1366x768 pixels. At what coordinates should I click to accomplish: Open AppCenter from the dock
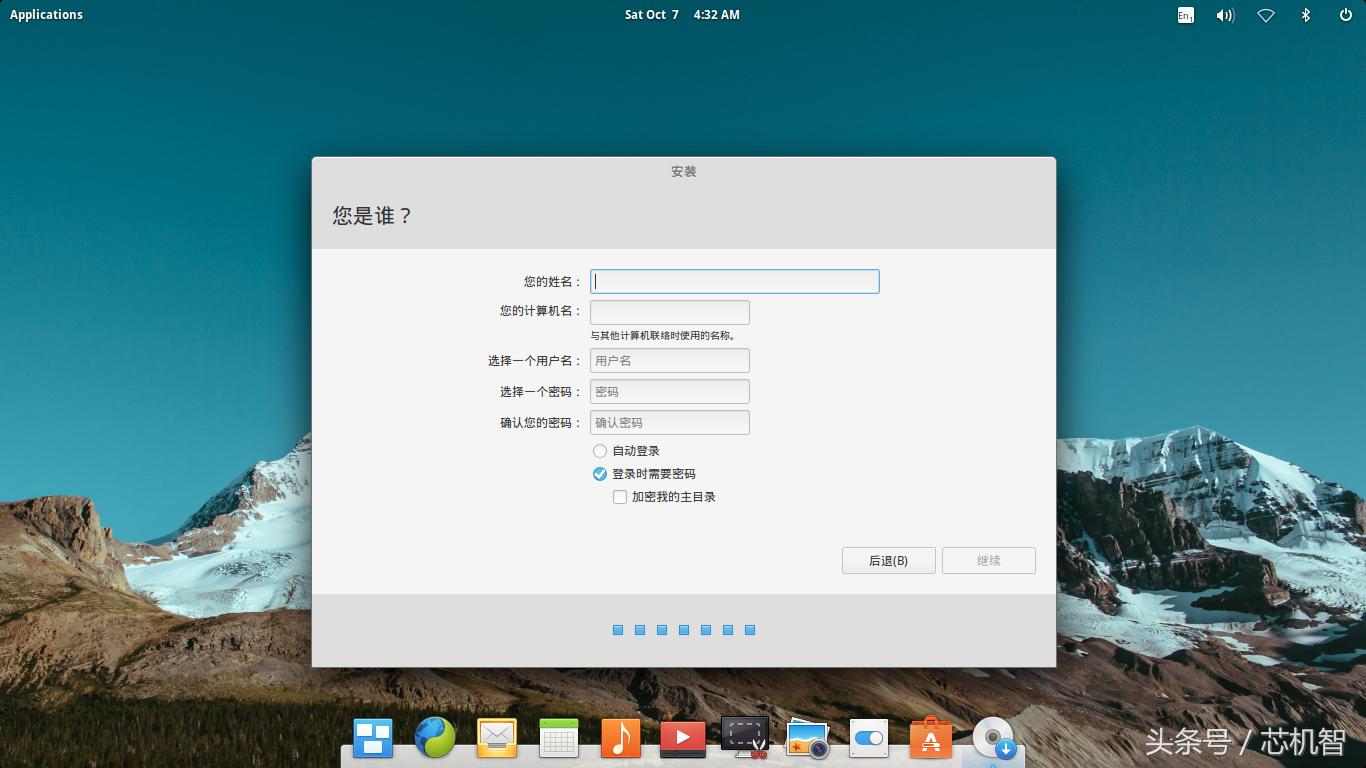pyautogui.click(x=930, y=738)
